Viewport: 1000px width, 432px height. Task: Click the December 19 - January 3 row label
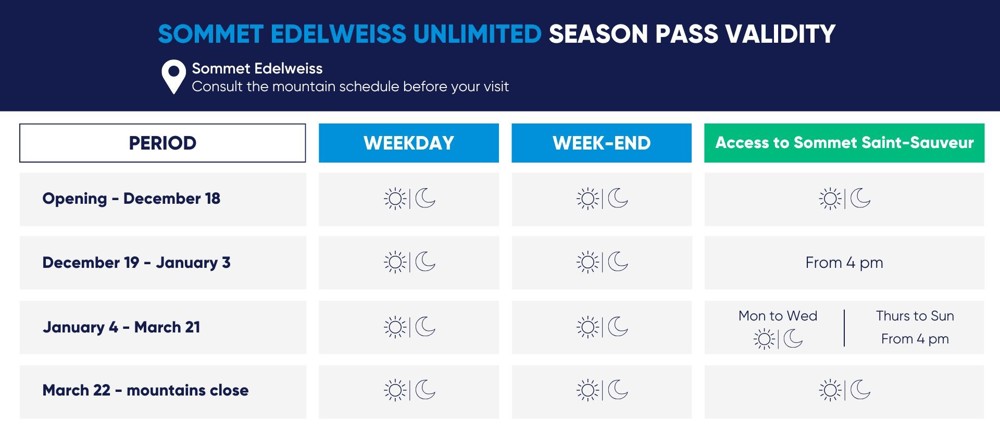(x=136, y=263)
